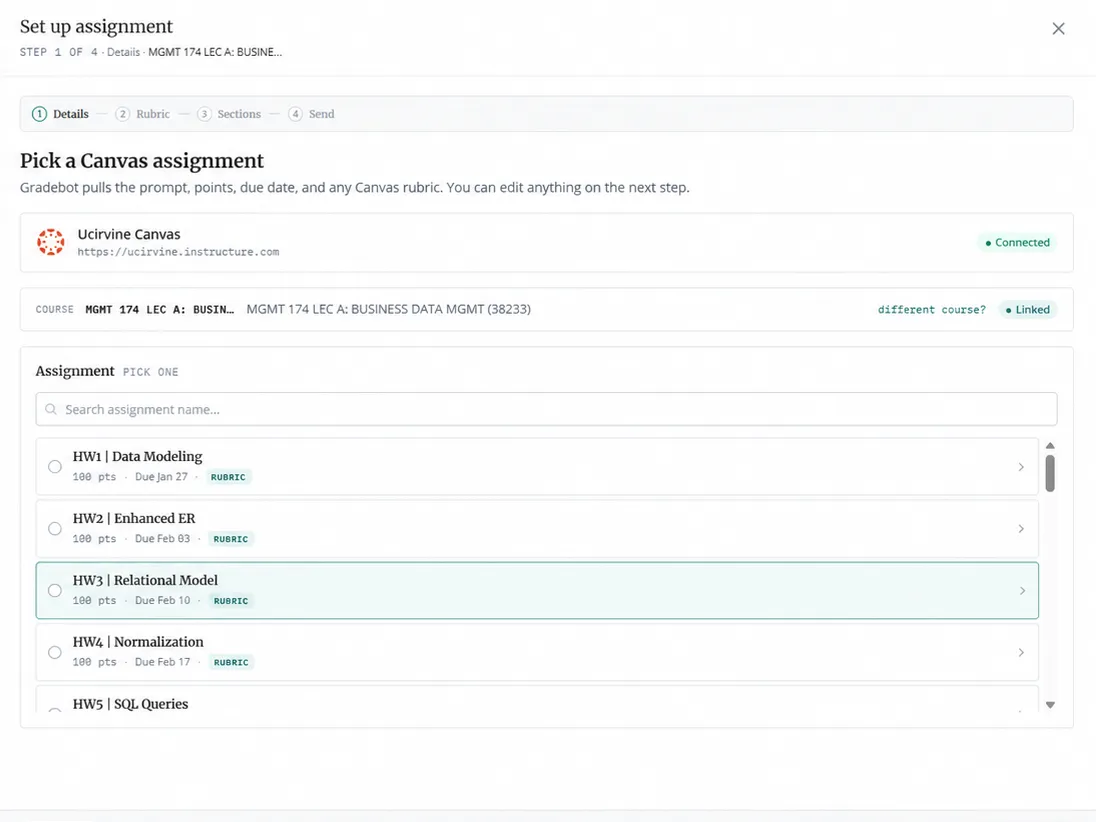The image size is (1096, 822).
Task: Select the HW4 Normalization radio button
Action: click(x=55, y=652)
